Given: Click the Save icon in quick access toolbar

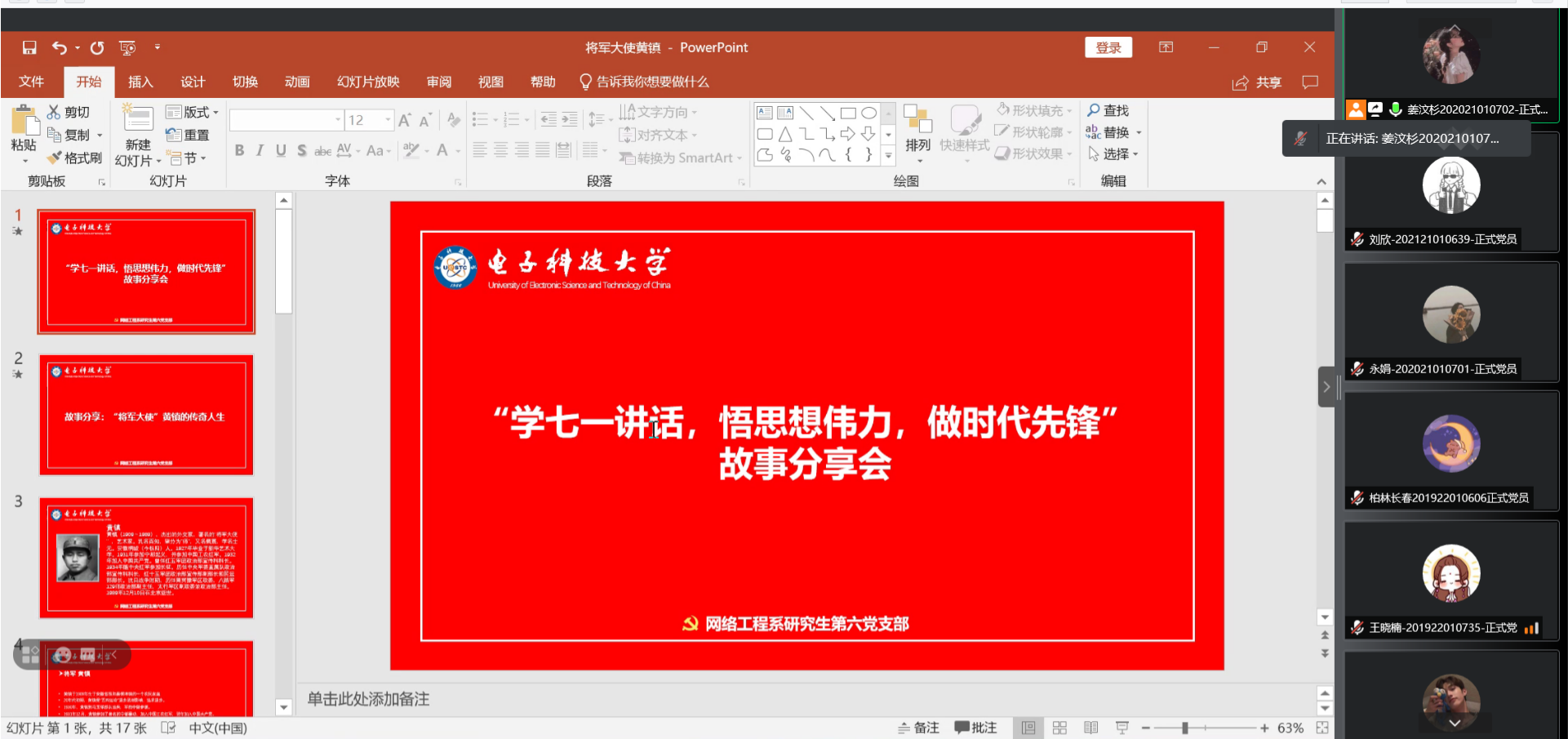Looking at the screenshot, I should click(29, 47).
